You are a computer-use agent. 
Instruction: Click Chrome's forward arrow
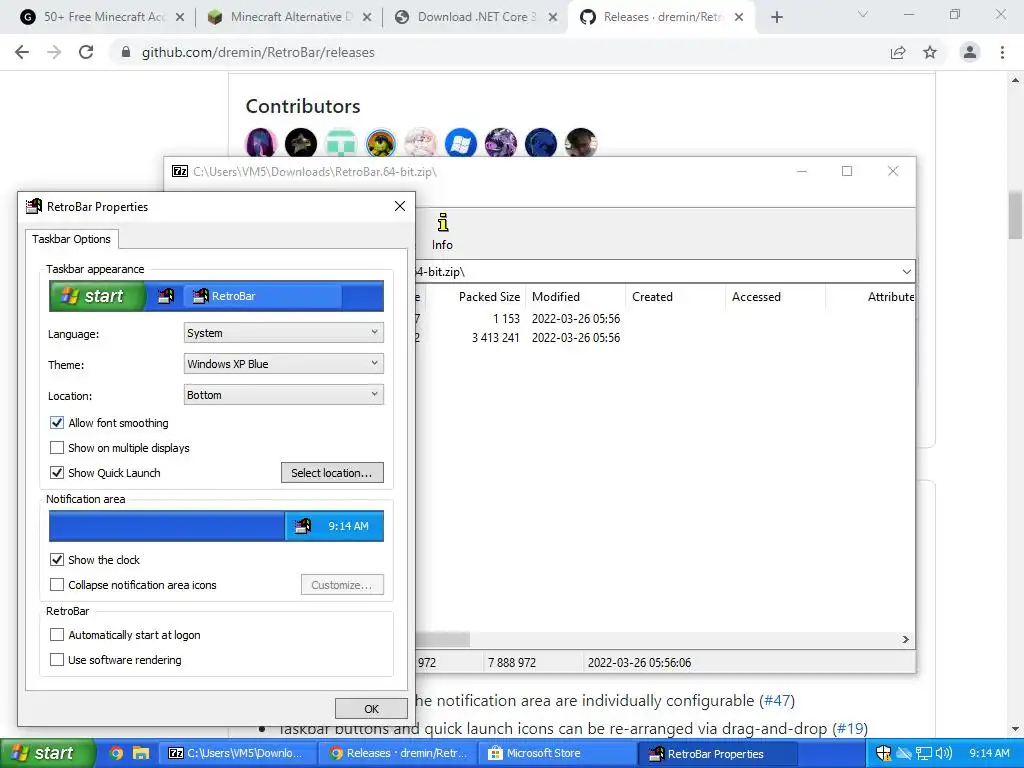pos(54,52)
